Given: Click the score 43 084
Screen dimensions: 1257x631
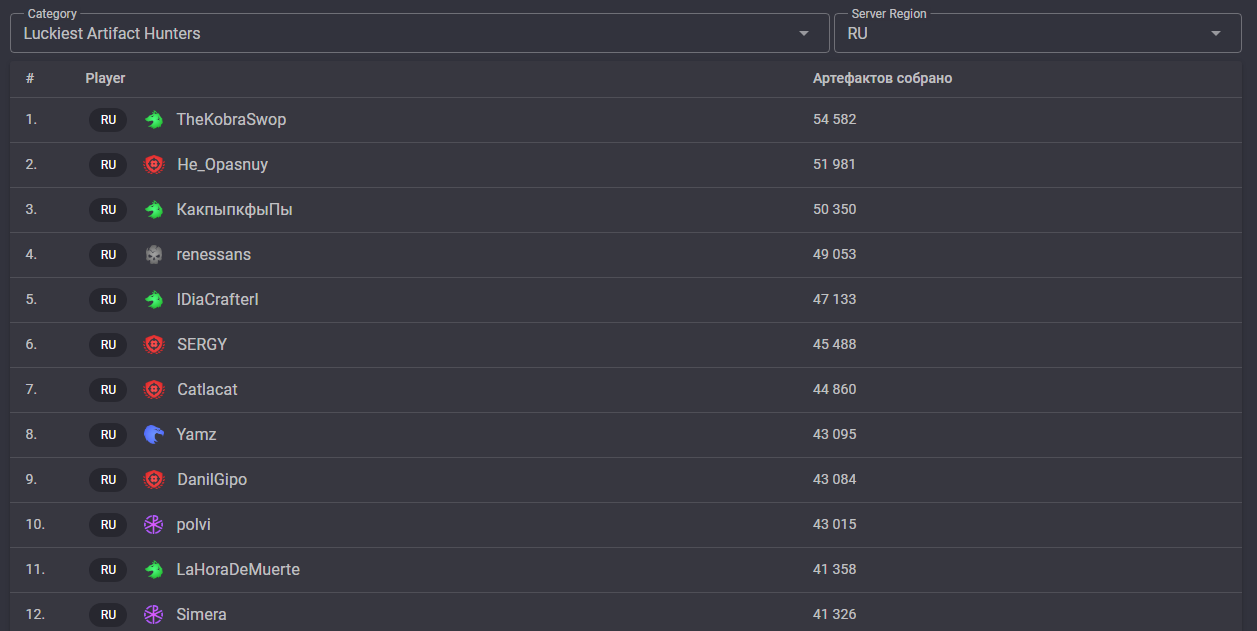Looking at the screenshot, I should click(x=834, y=479).
